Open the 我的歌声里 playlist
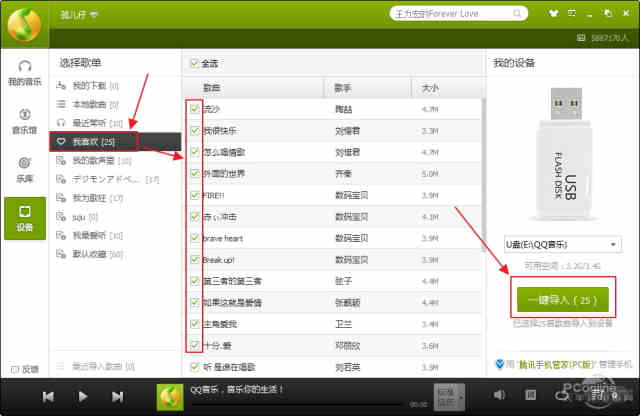 102,160
